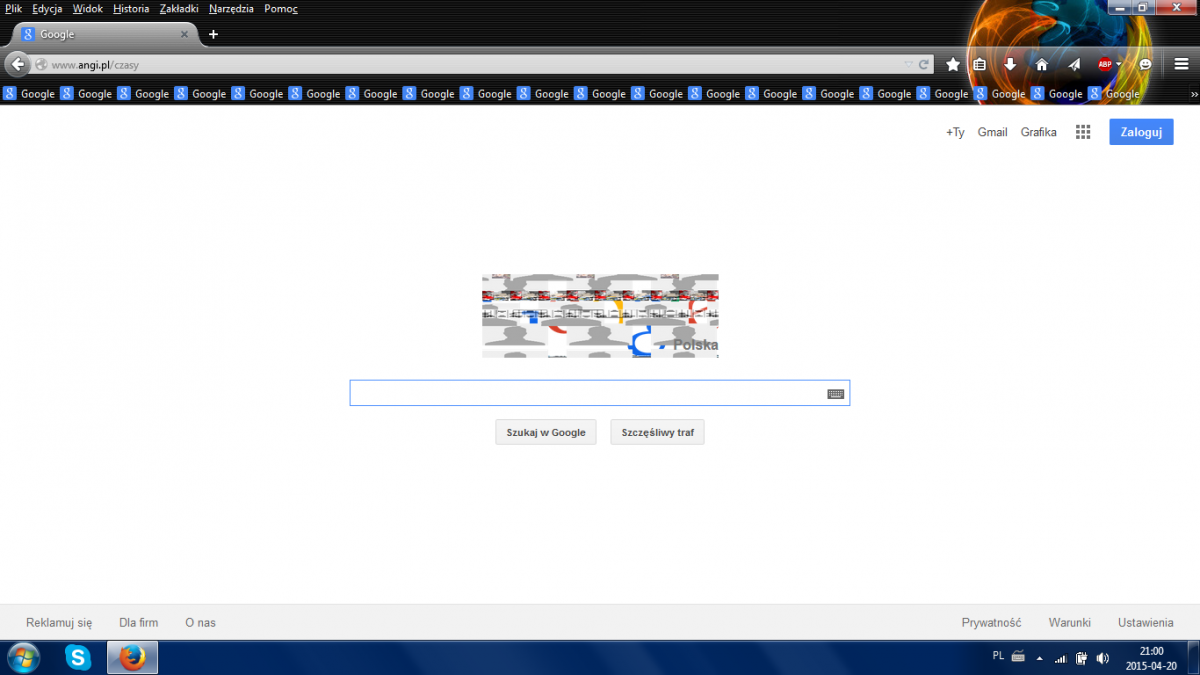Open Skype from the taskbar
This screenshot has width=1200, height=675.
click(x=78, y=657)
